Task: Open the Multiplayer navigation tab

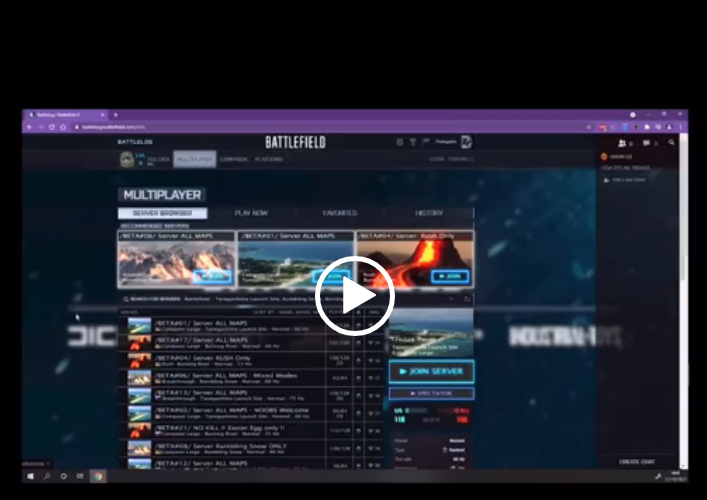Action: tap(194, 159)
